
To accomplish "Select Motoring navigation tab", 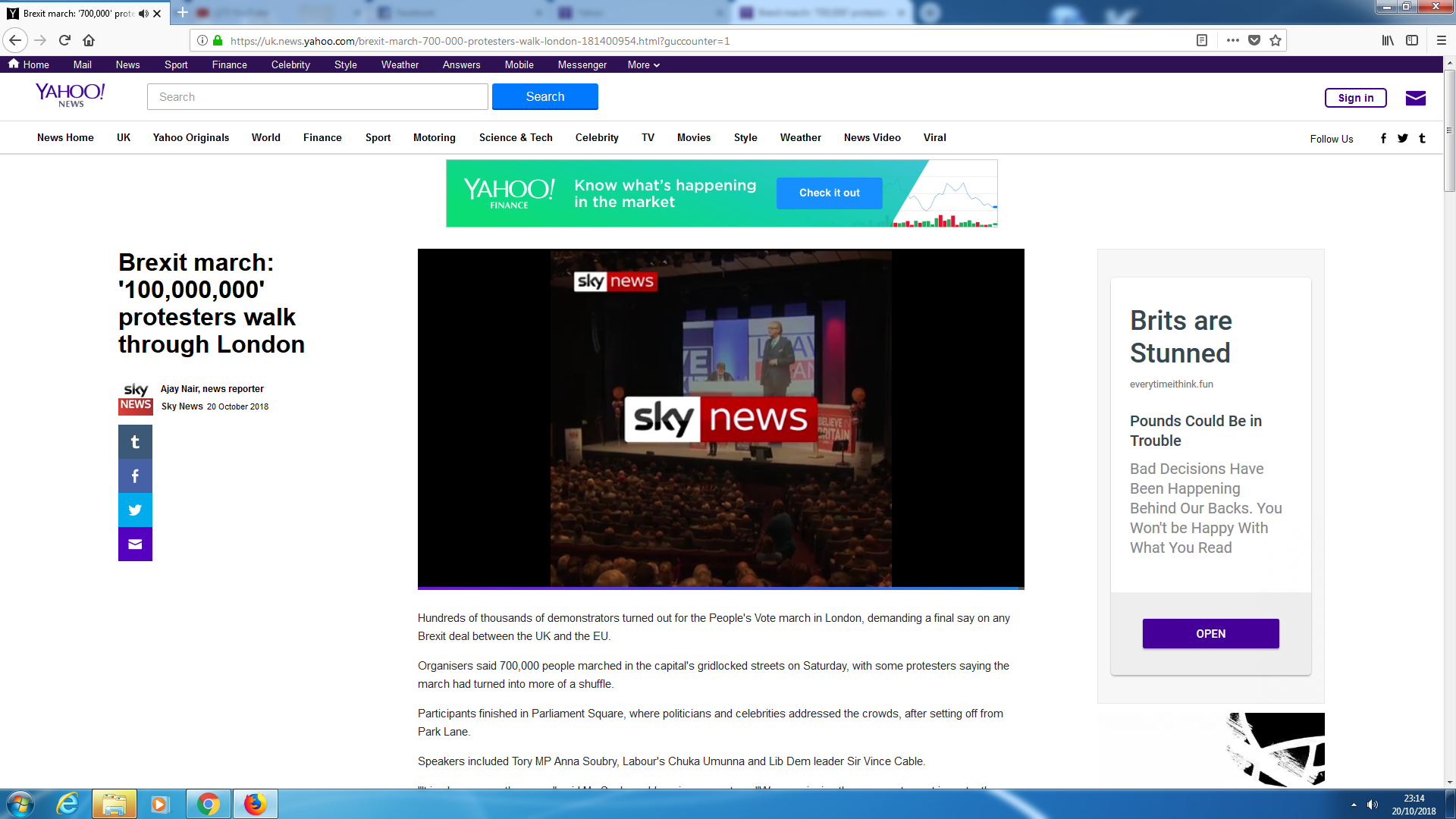I will coord(435,137).
